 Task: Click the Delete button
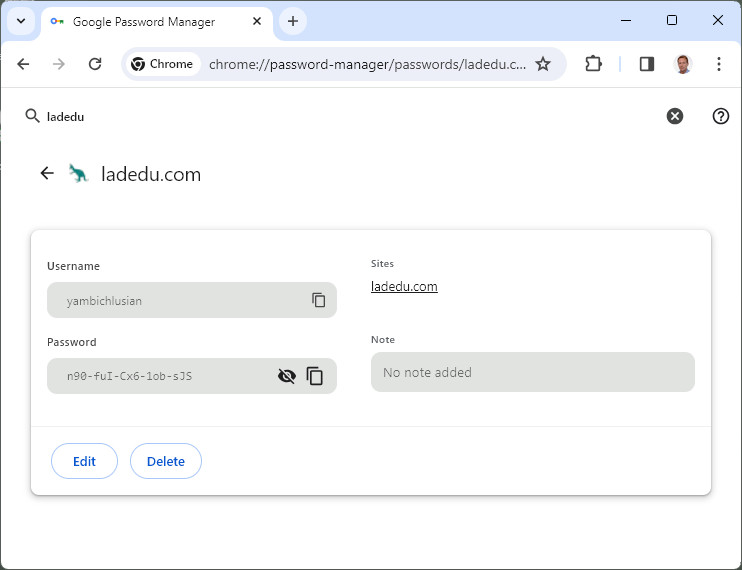166,461
